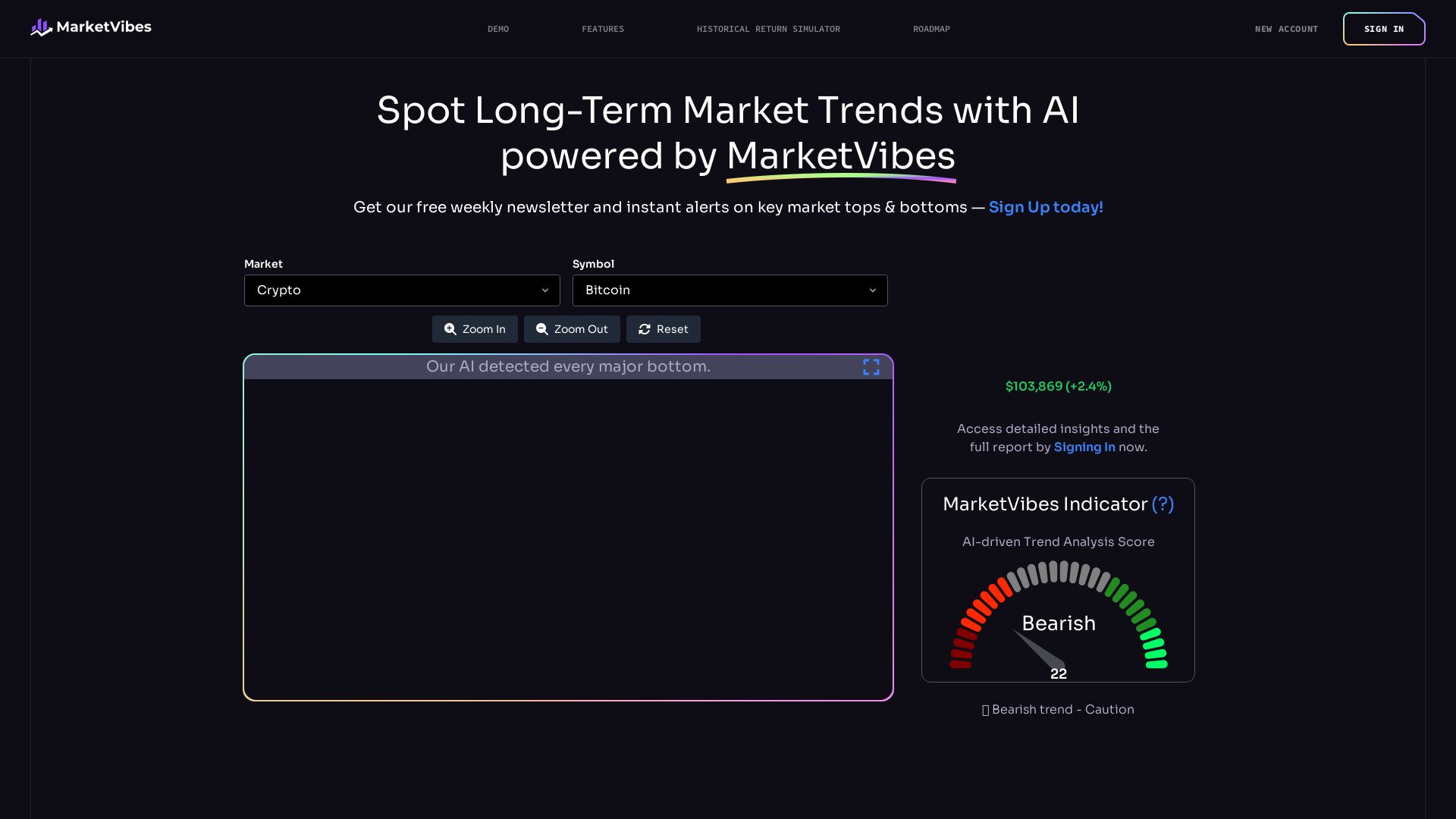This screenshot has width=1456, height=819.
Task: Open the HISTORICAL RETURN SIMULATOR page
Action: click(768, 29)
